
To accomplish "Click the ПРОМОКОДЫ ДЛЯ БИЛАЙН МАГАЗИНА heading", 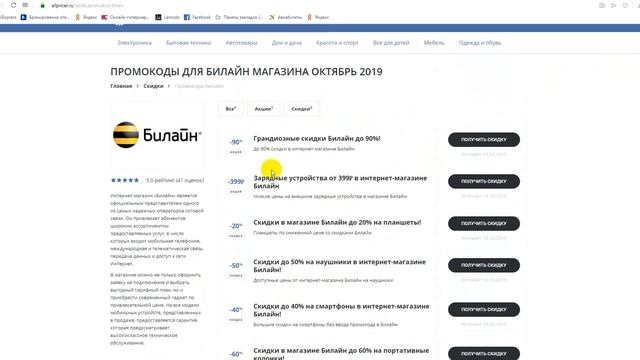I will [247, 71].
